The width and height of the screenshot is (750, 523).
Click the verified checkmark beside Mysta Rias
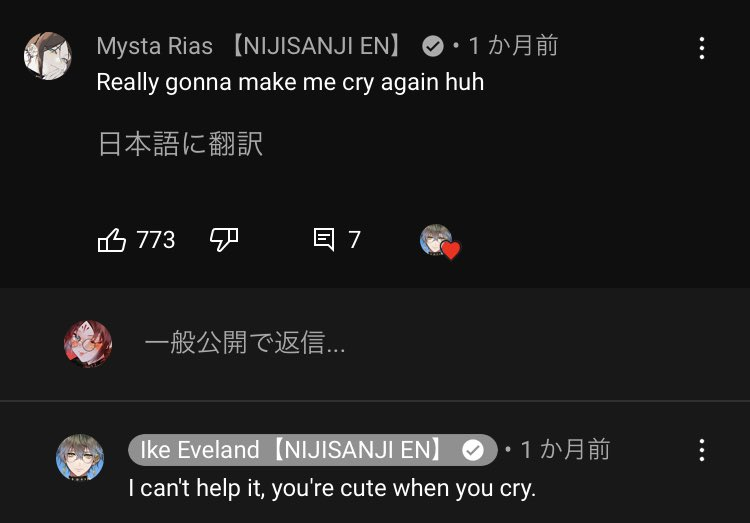point(433,46)
